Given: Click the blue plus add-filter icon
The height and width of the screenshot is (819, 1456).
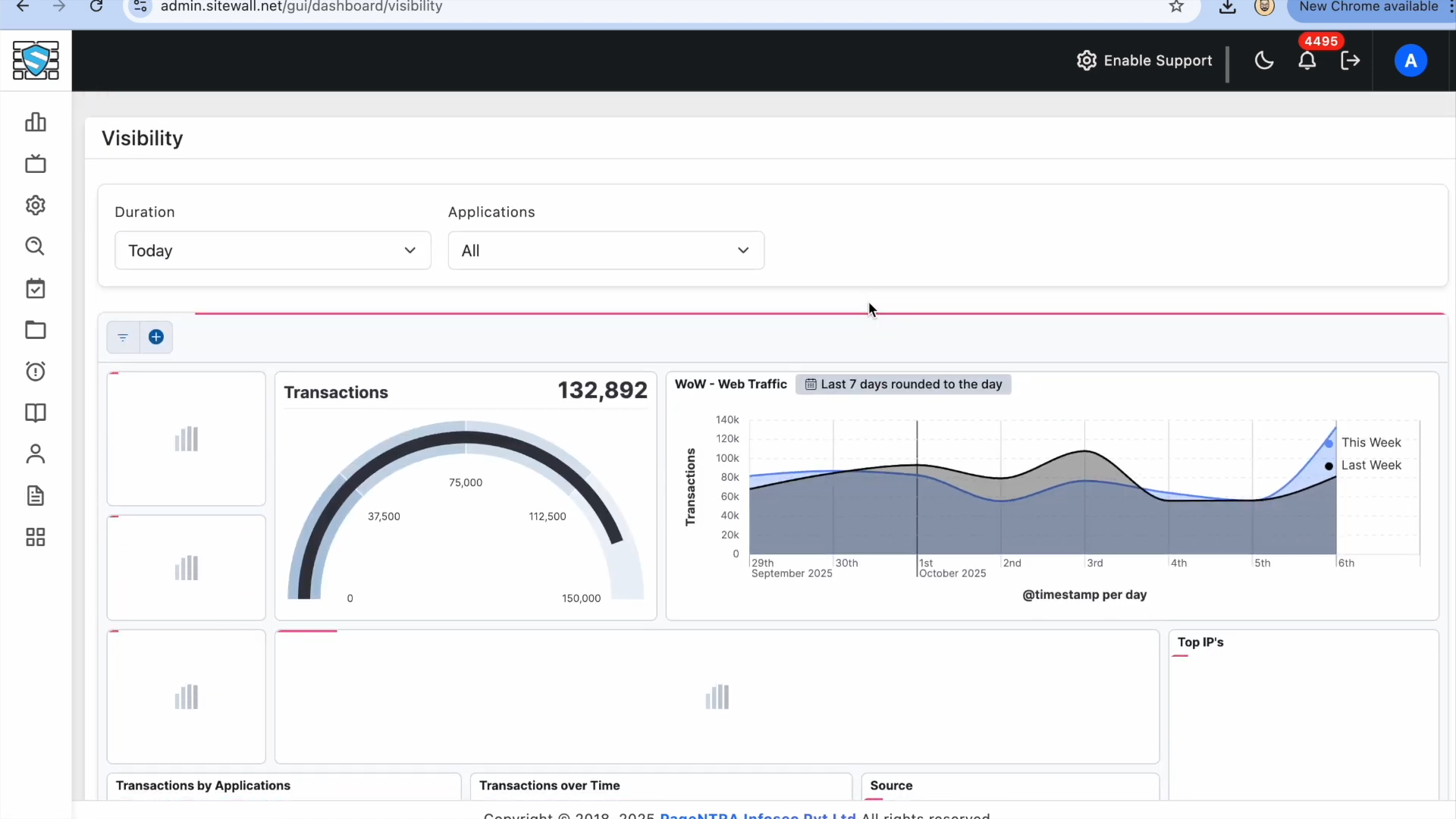Looking at the screenshot, I should tap(156, 337).
